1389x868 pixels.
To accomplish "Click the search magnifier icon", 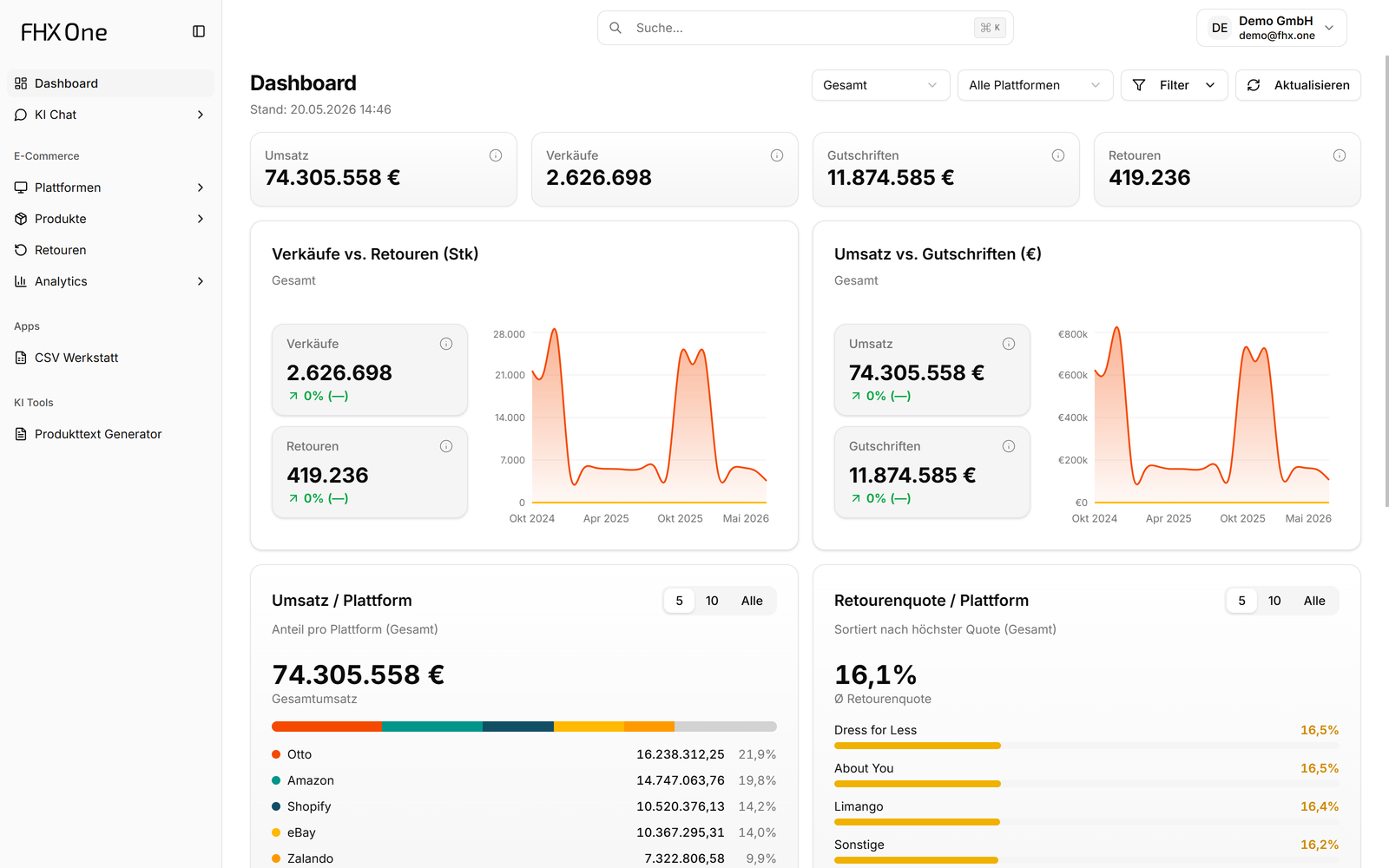I will (616, 28).
